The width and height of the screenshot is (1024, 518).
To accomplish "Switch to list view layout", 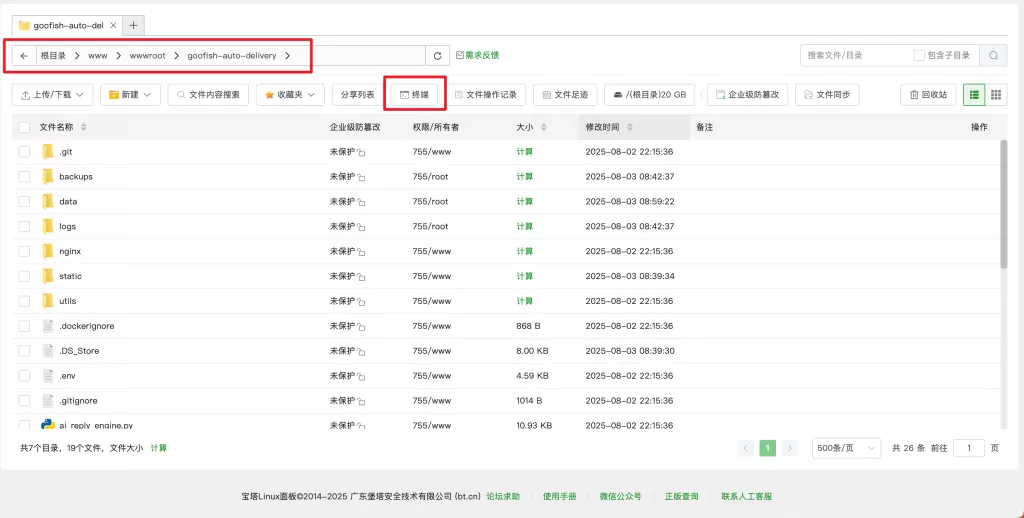I will coord(973,95).
